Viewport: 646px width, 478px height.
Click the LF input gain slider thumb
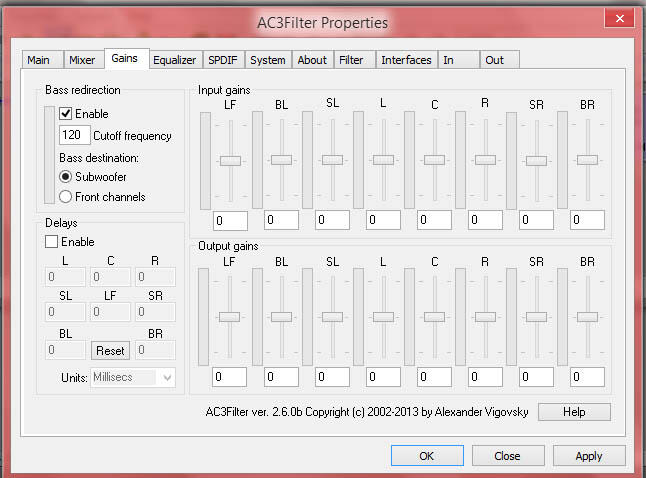[x=230, y=160]
